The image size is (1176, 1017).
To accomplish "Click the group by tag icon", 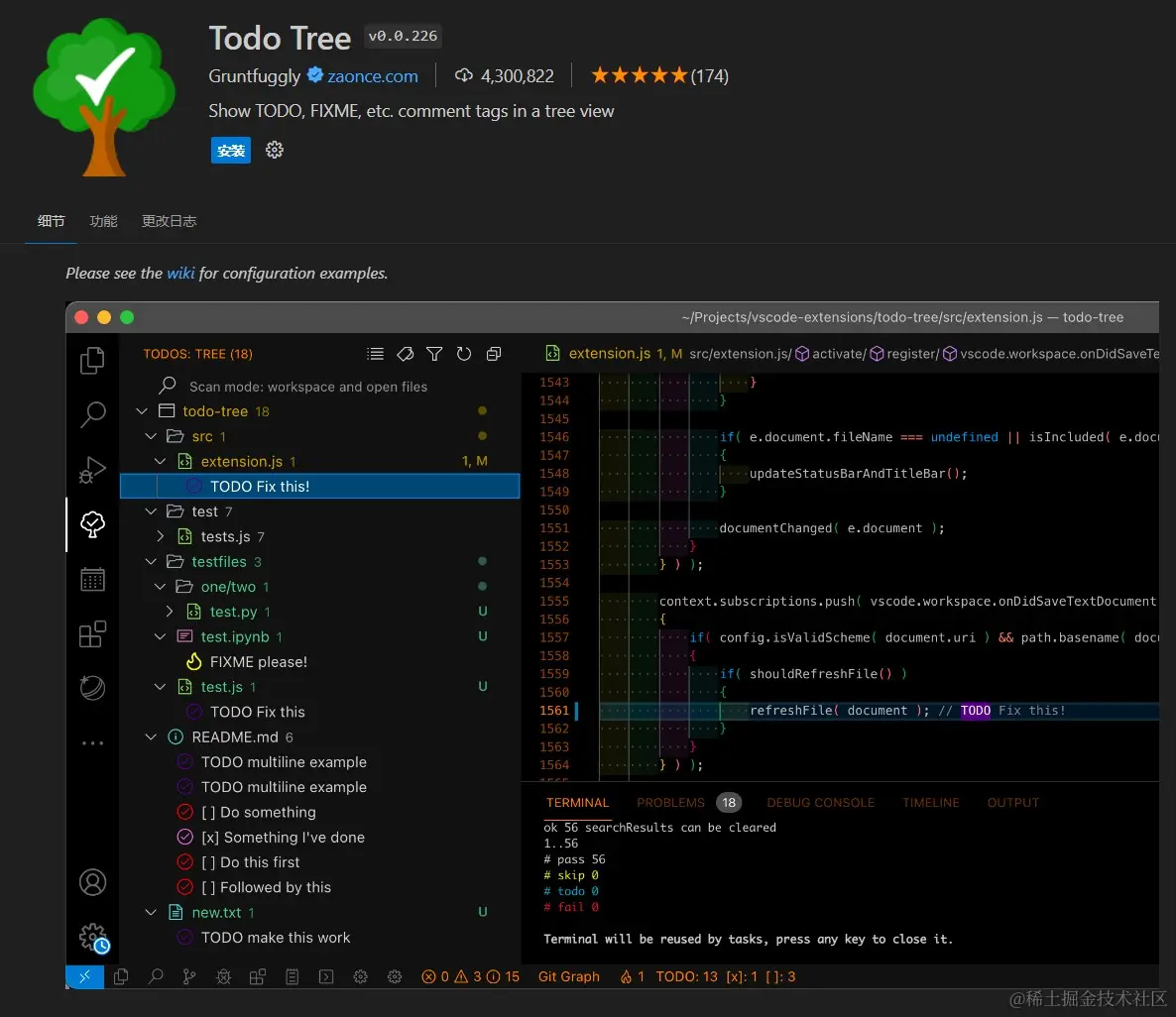I will pos(405,353).
